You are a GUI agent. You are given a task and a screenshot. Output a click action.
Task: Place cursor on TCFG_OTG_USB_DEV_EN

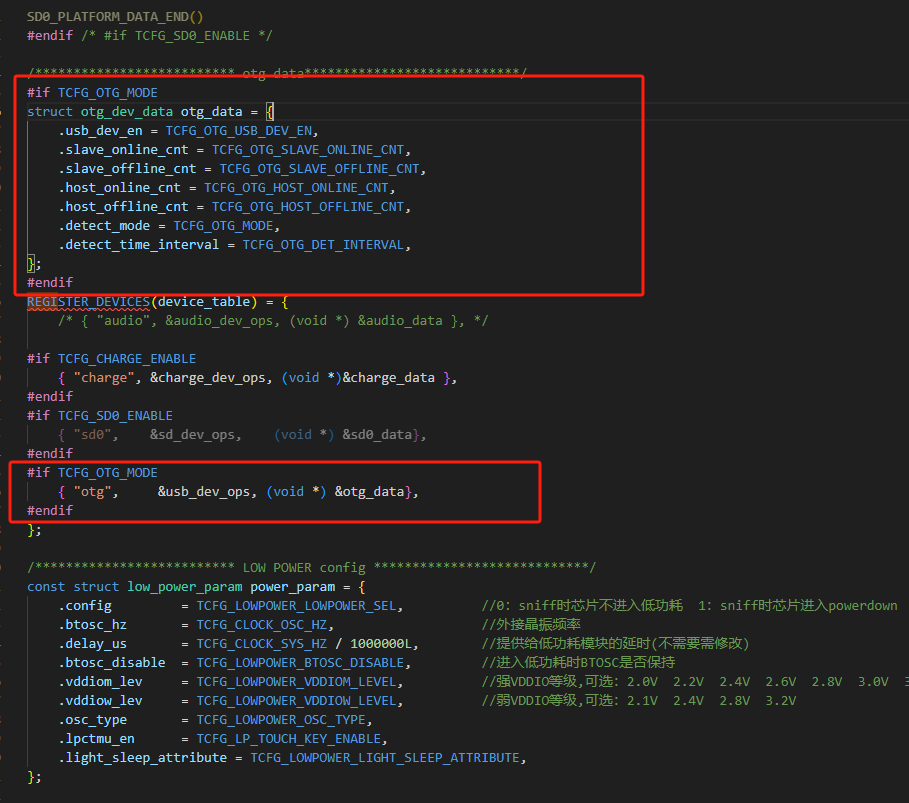(239, 130)
